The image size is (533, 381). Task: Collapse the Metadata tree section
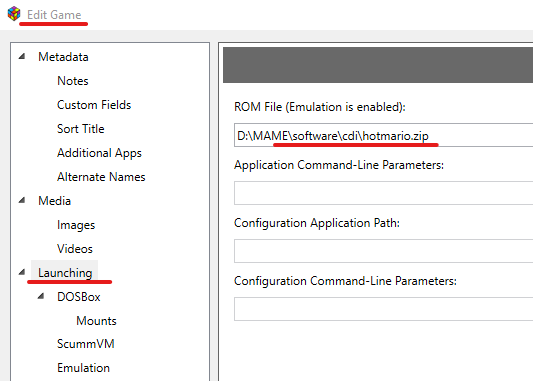pyautogui.click(x=22, y=56)
